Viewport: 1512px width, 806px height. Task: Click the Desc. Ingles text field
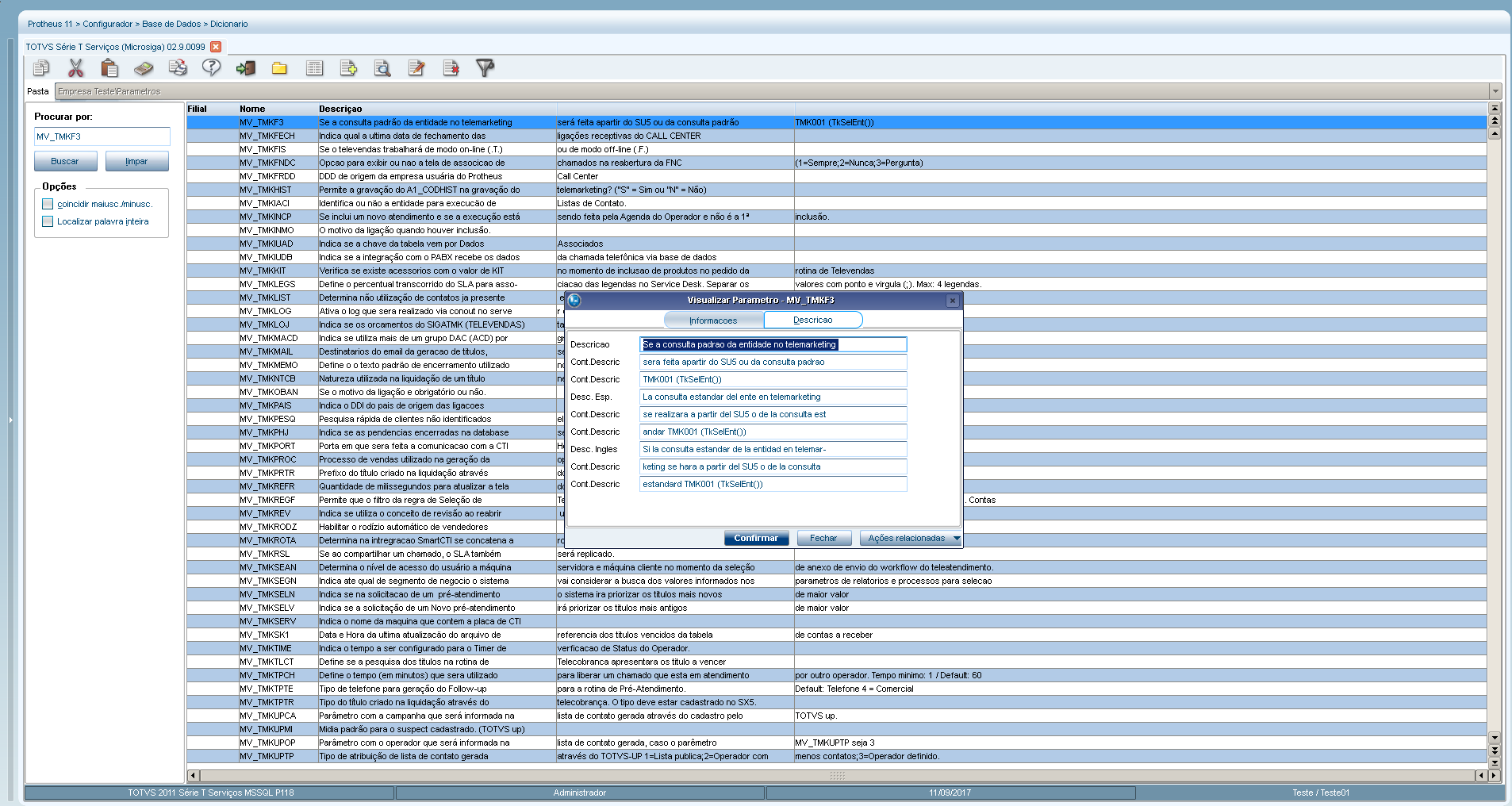pyautogui.click(x=773, y=449)
